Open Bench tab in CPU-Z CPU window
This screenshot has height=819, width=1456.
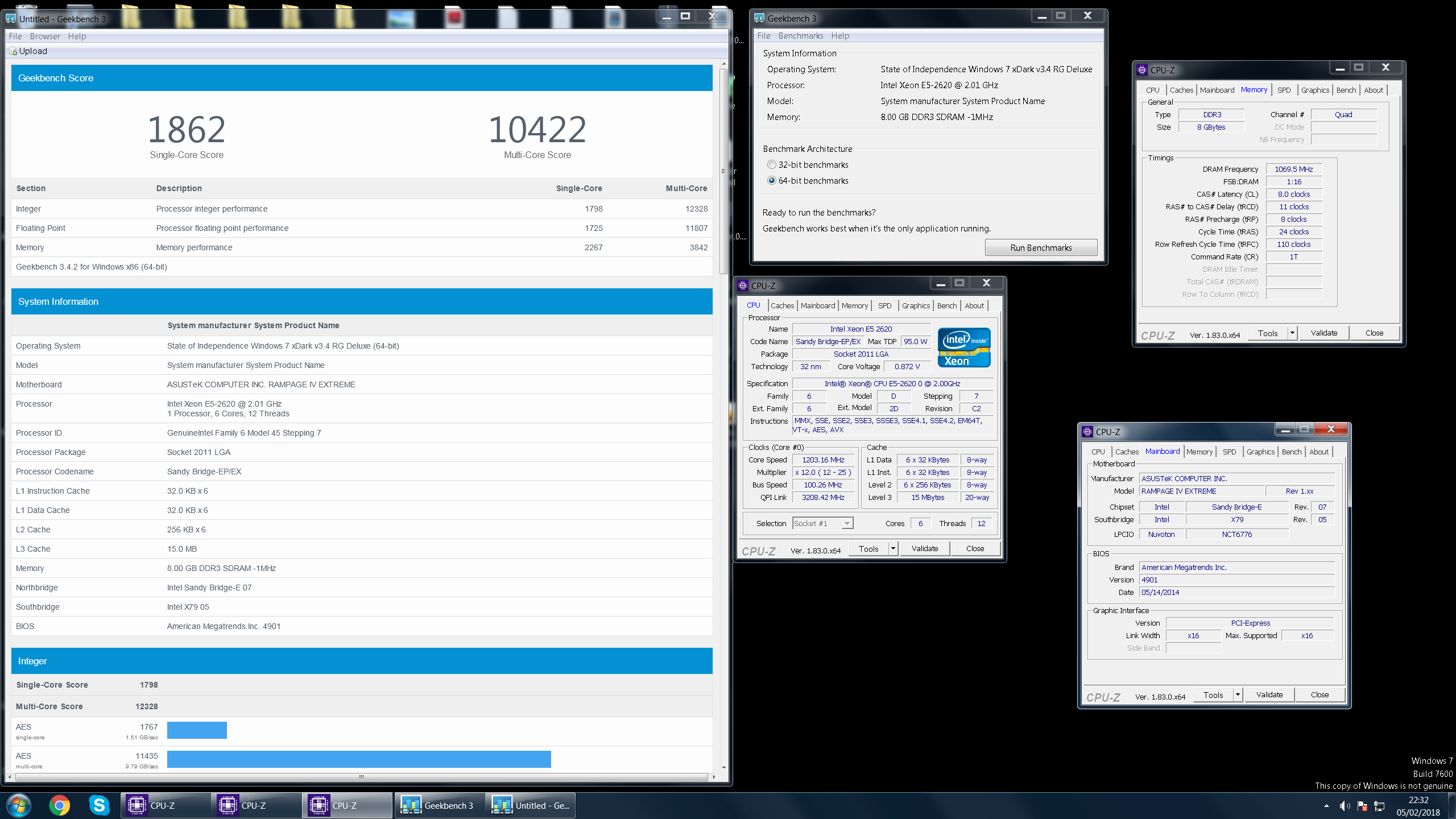(x=946, y=306)
